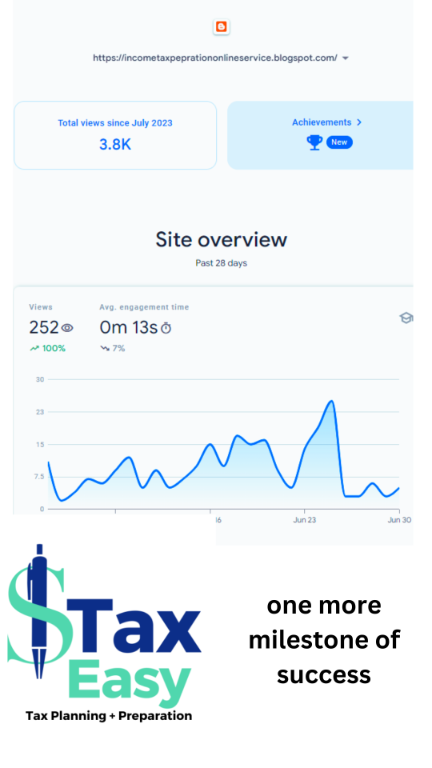
Task: Expand Achievements via chevron arrow
Action: pyautogui.click(x=359, y=122)
